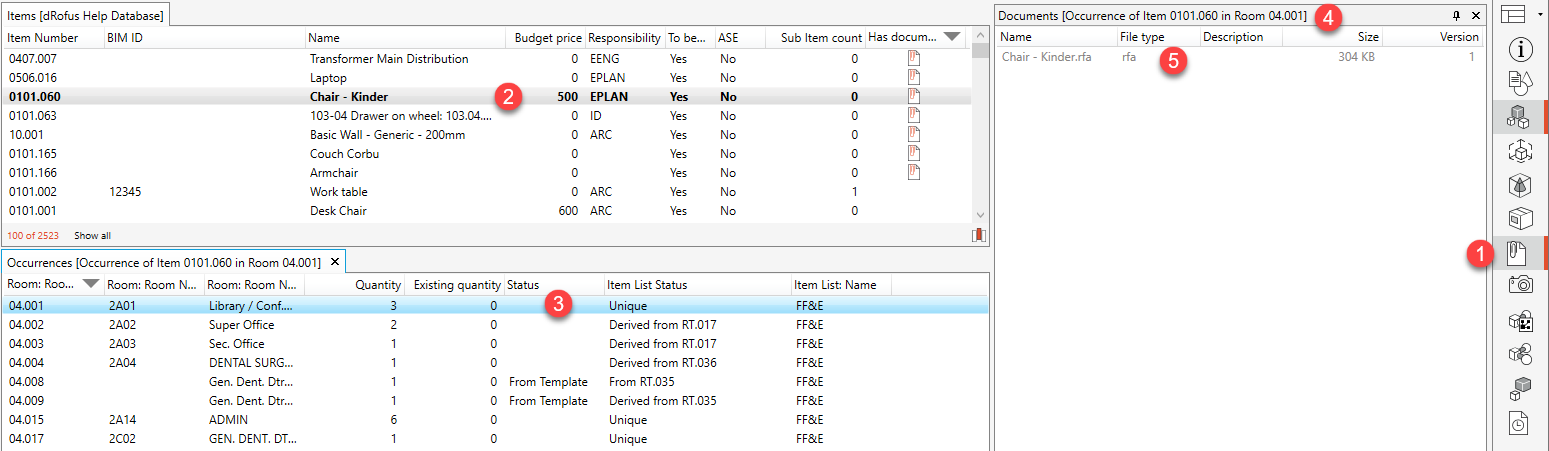Click the column chooser icon below Items grid
The height and width of the screenshot is (451, 1549).
pos(978,235)
